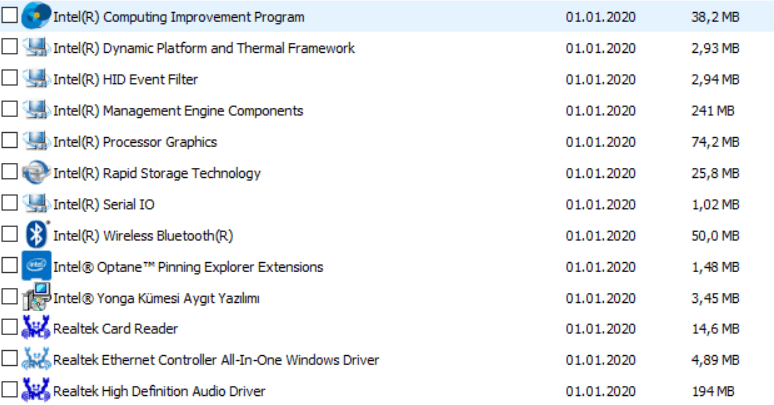Click the 14,6 MB size value
This screenshot has height=405, width=774.
715,329
